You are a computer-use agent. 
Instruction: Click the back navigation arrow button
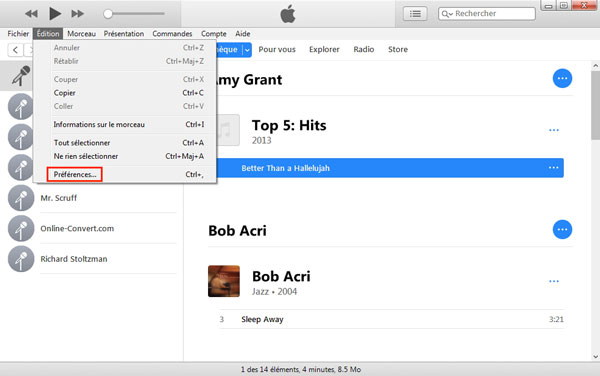pyautogui.click(x=15, y=50)
